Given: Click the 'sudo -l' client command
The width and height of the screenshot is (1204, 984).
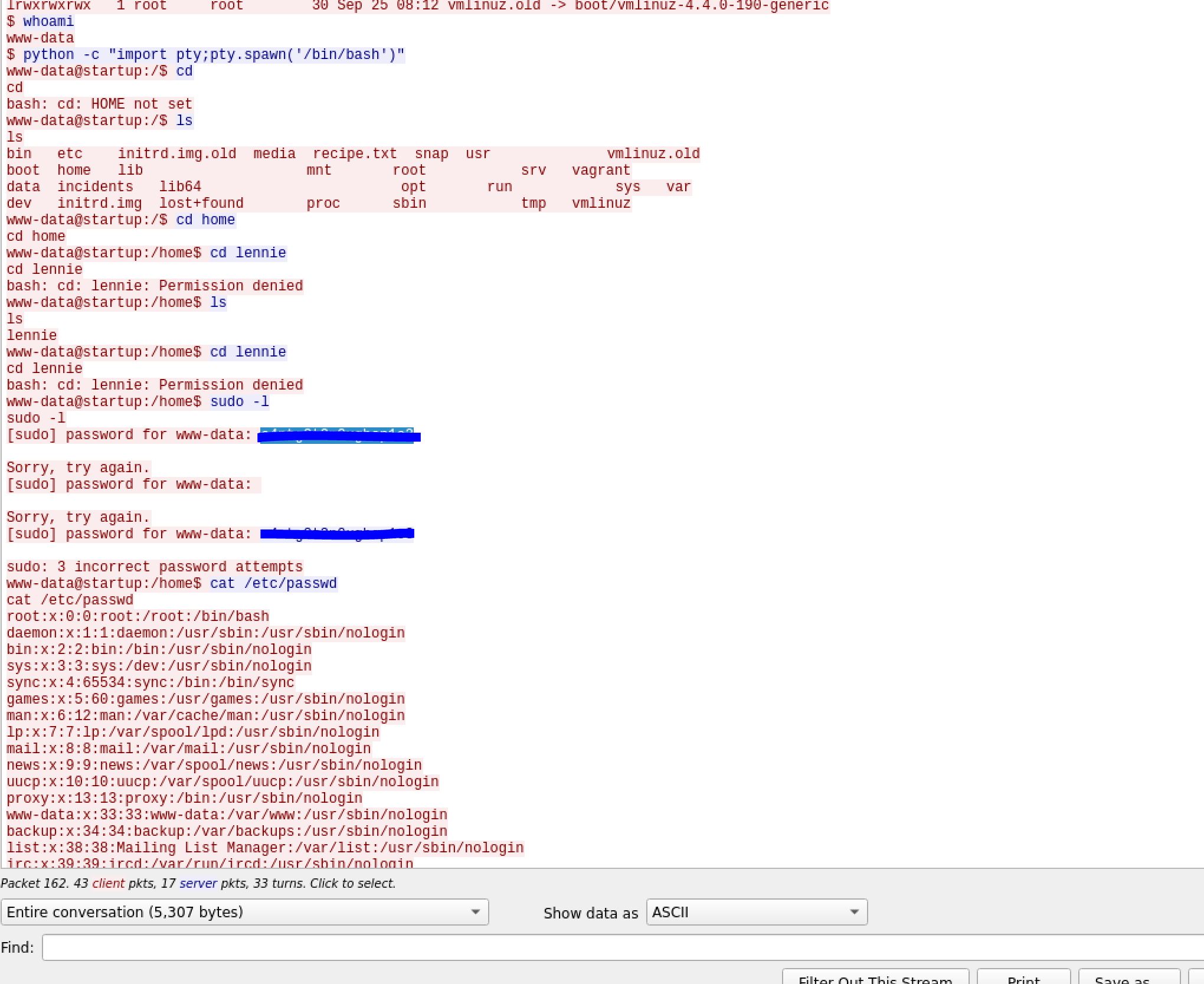Looking at the screenshot, I should 240,401.
